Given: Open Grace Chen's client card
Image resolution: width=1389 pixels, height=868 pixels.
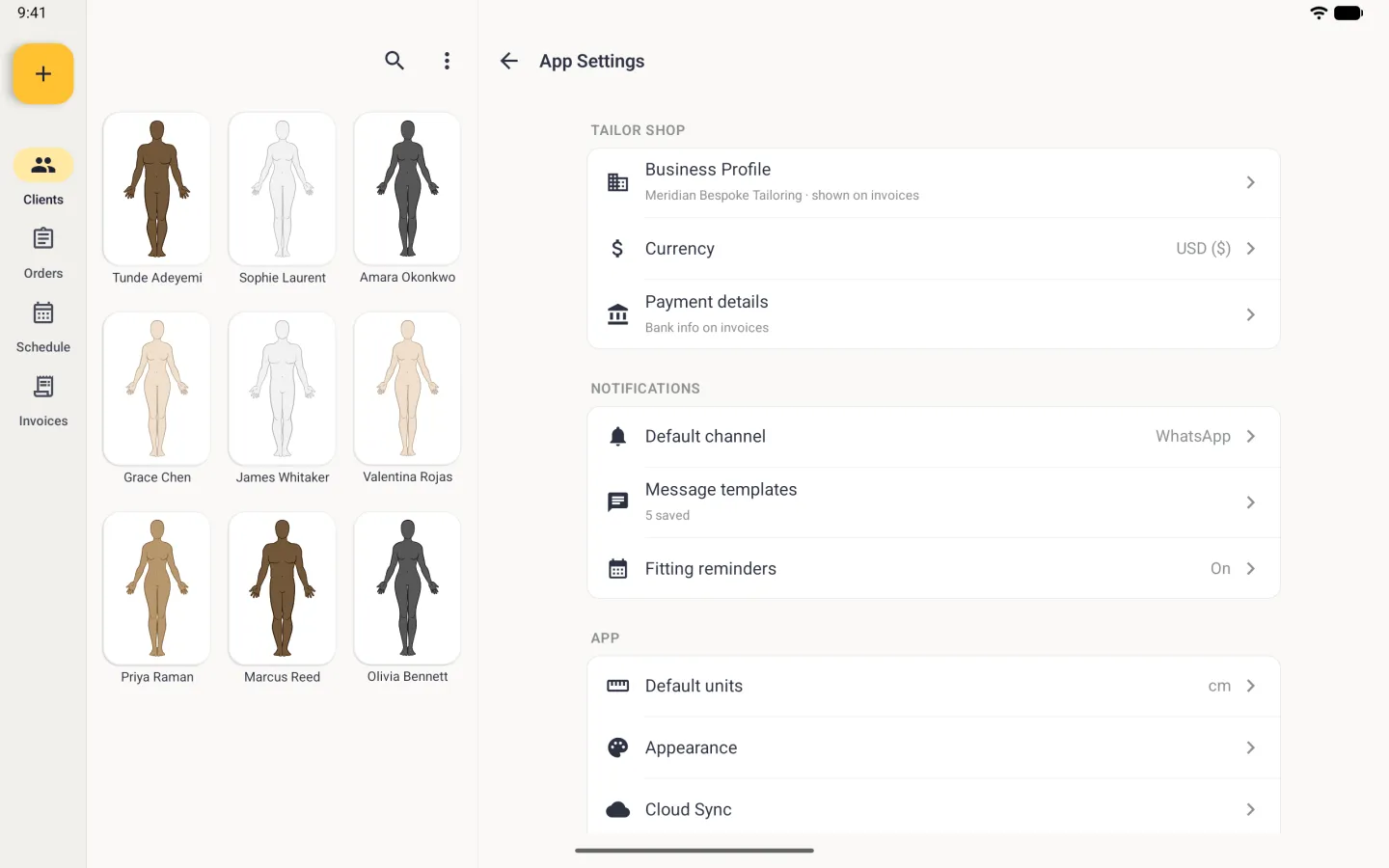Looking at the screenshot, I should pos(157,389).
